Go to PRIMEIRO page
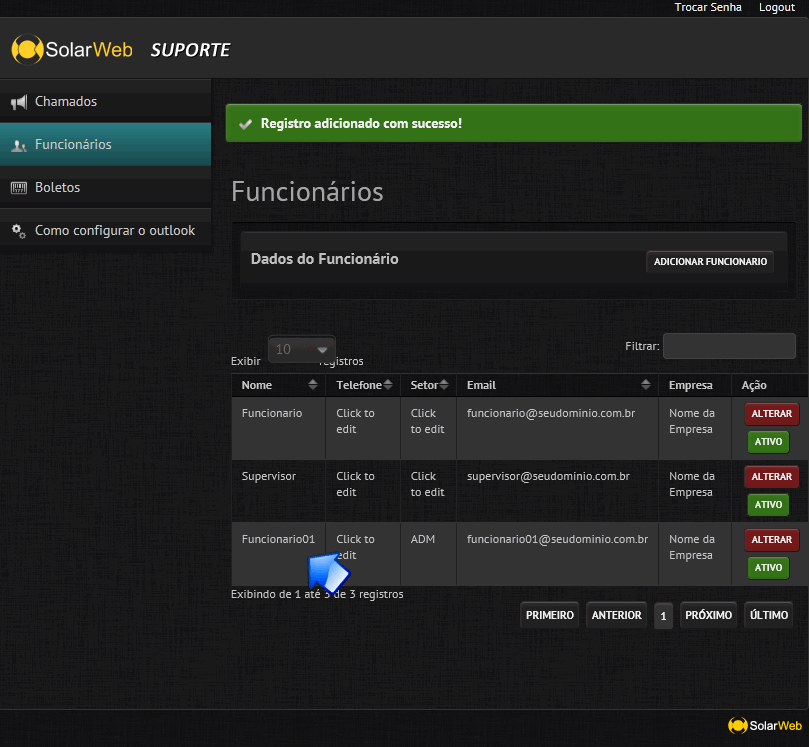 tap(549, 615)
